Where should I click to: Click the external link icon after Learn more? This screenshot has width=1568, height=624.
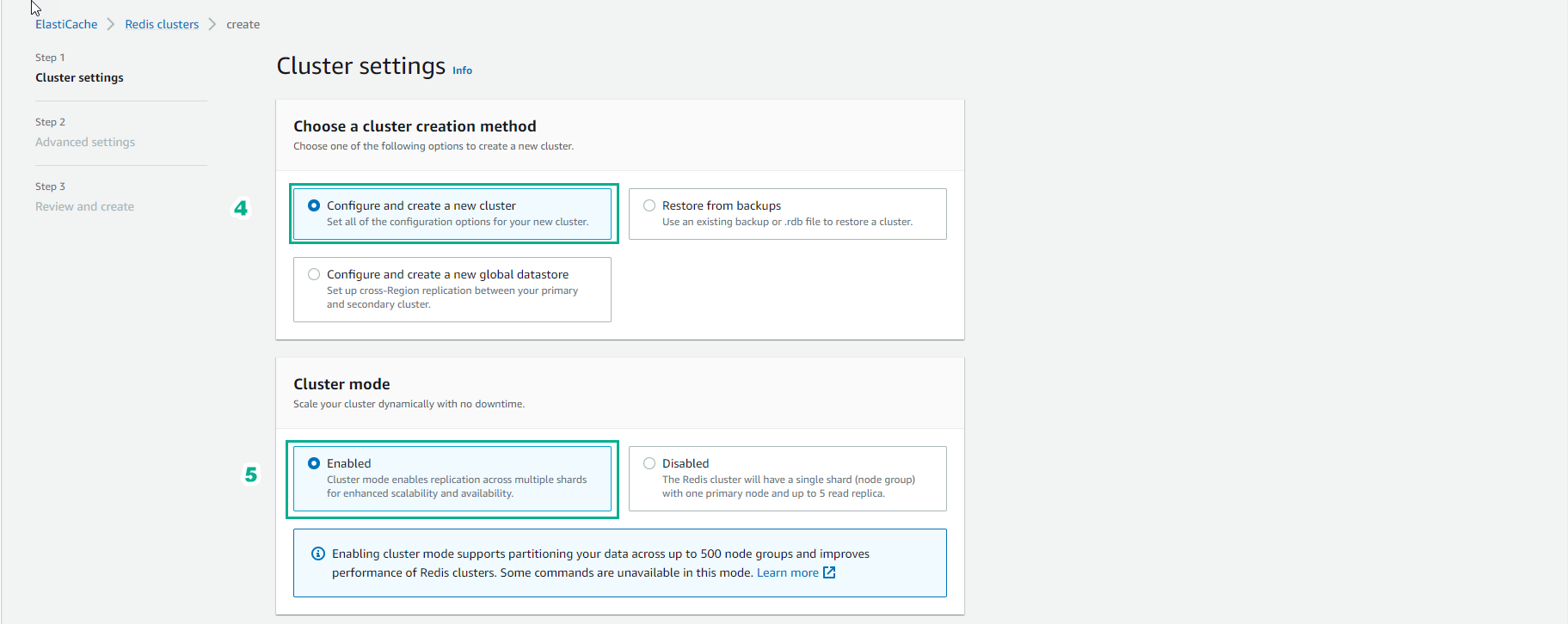829,572
